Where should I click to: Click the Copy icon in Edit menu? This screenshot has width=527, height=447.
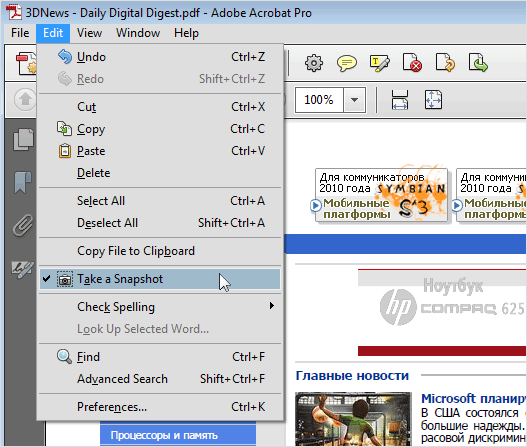[x=64, y=129]
